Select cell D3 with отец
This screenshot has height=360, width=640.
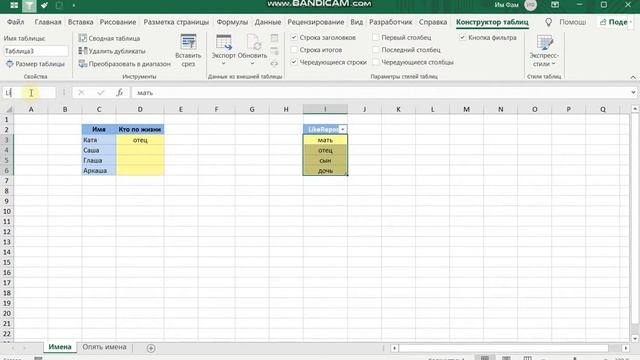tap(140, 140)
